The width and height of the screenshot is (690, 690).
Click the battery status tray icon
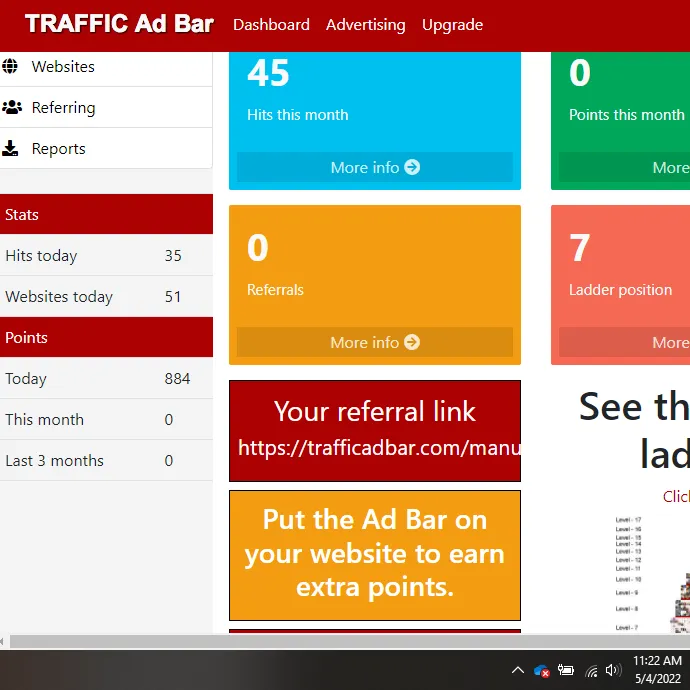(x=565, y=670)
